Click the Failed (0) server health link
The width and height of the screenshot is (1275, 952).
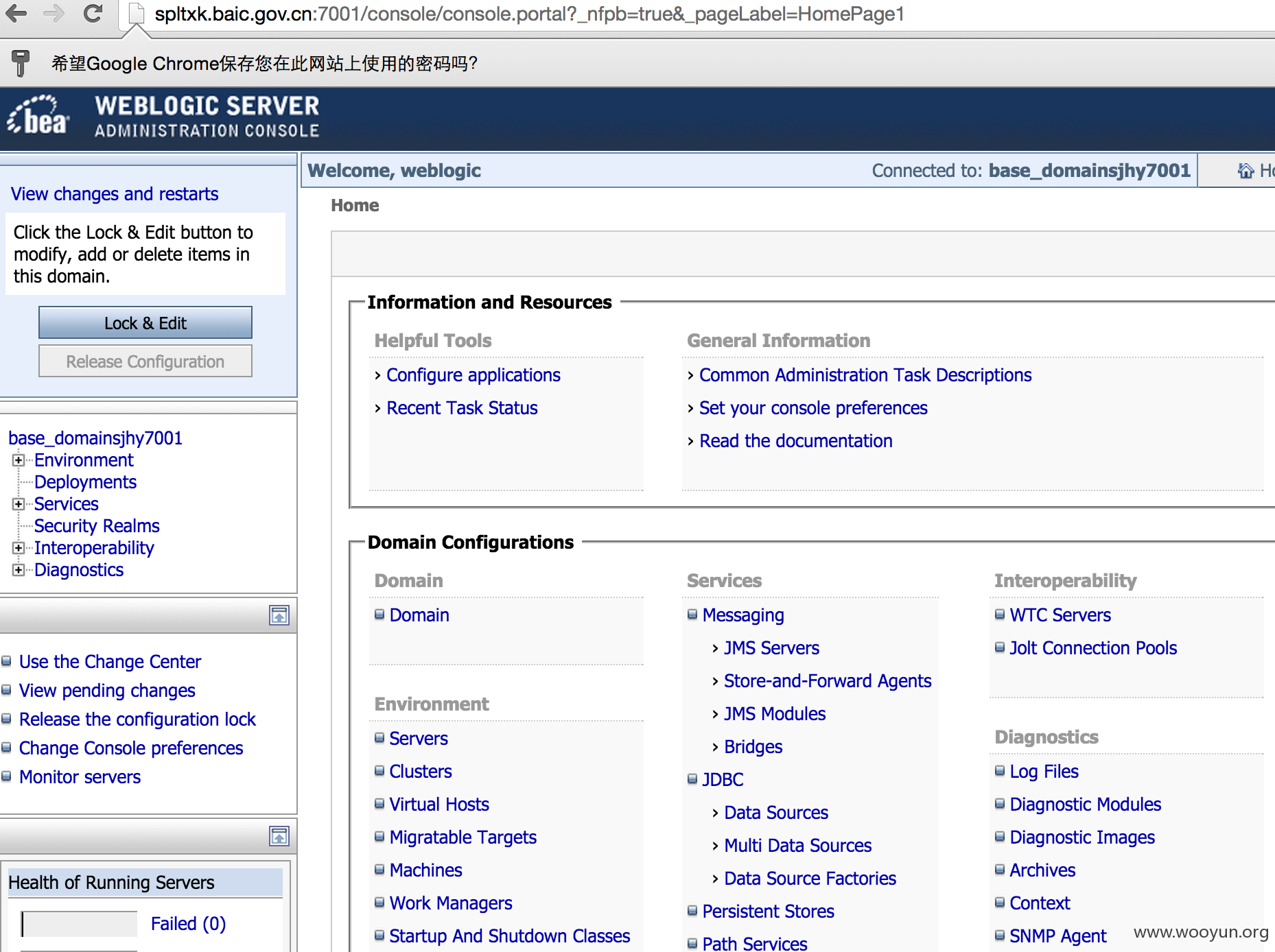[188, 924]
